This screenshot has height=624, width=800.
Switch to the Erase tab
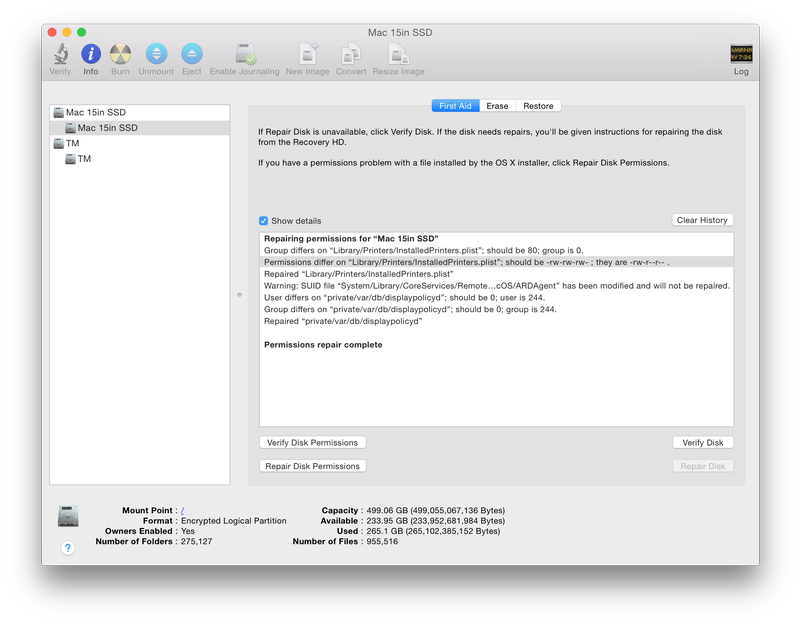coord(497,106)
